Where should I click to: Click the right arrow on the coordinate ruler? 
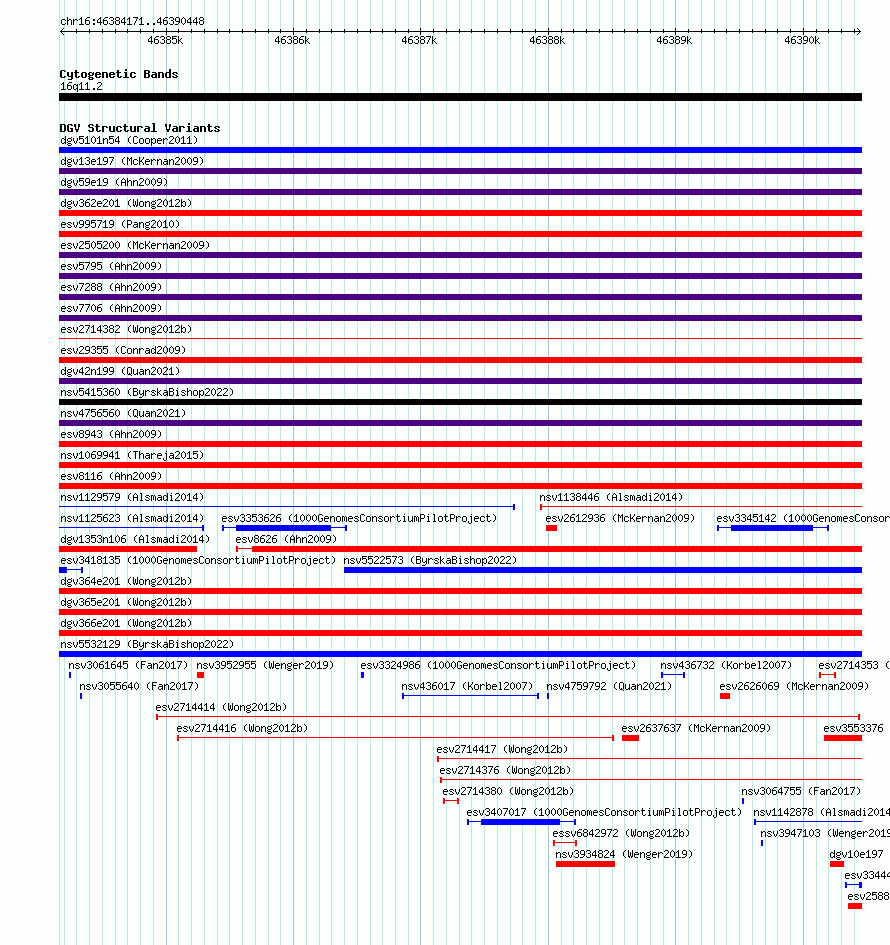coord(859,31)
